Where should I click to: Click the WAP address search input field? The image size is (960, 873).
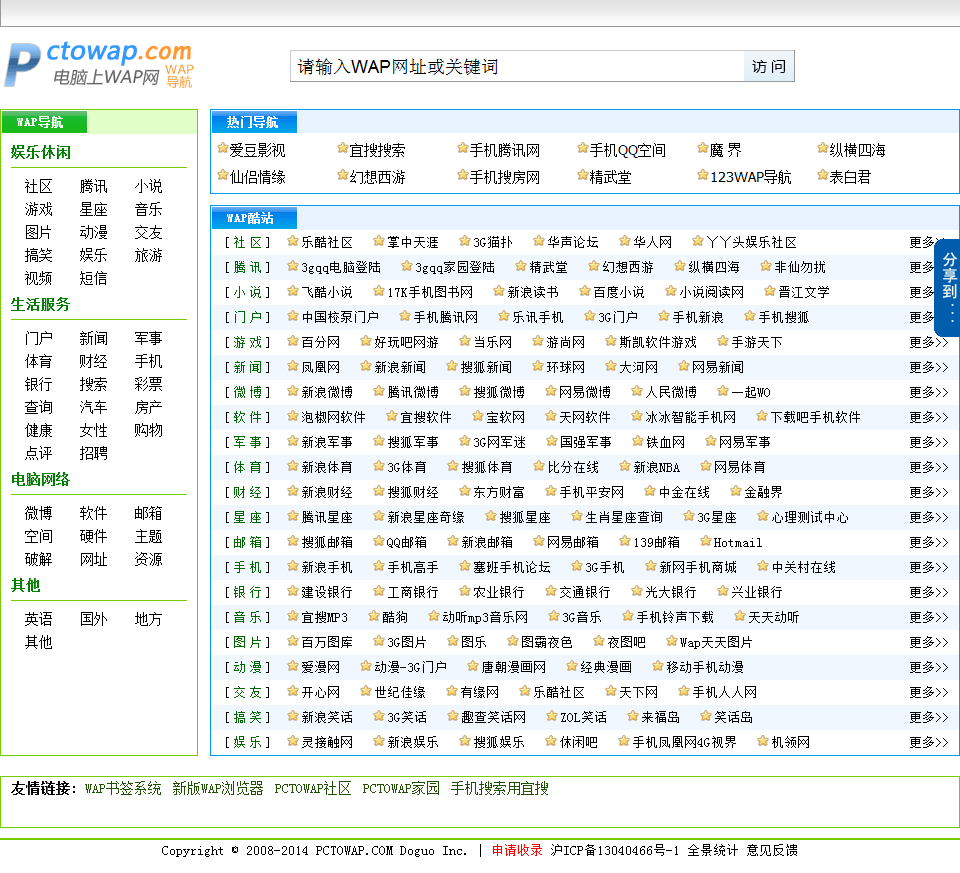[x=517, y=67]
